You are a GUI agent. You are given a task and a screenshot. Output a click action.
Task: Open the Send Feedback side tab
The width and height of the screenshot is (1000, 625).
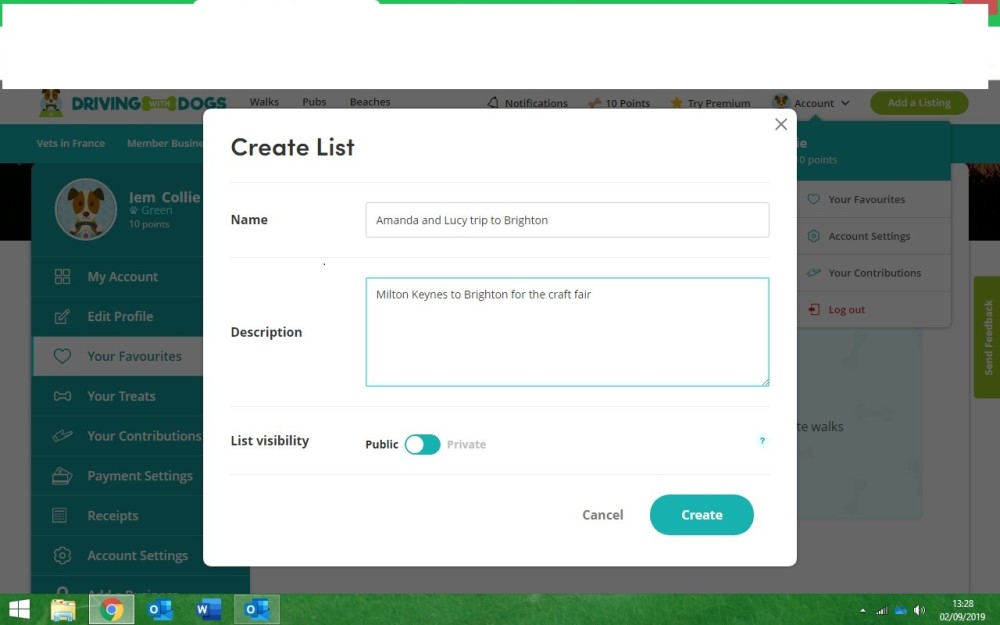(x=986, y=337)
